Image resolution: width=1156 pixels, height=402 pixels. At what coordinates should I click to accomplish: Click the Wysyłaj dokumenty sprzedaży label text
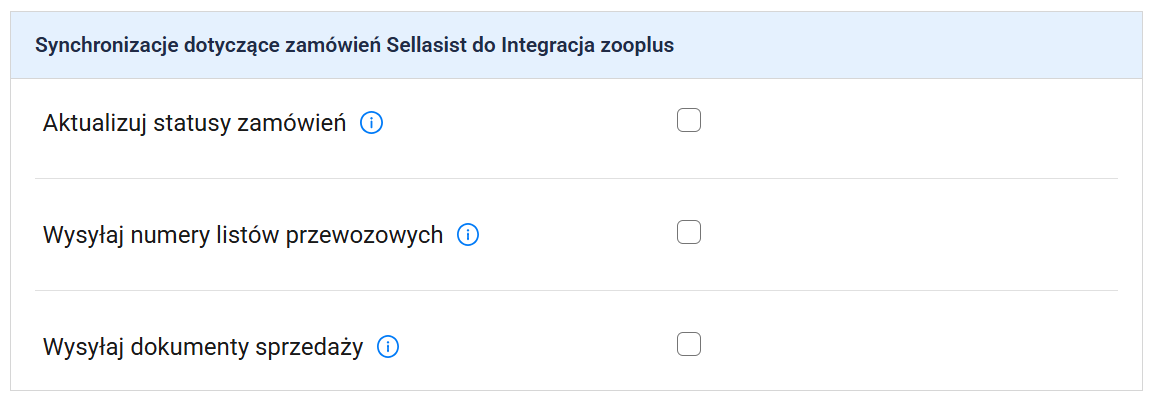(203, 347)
